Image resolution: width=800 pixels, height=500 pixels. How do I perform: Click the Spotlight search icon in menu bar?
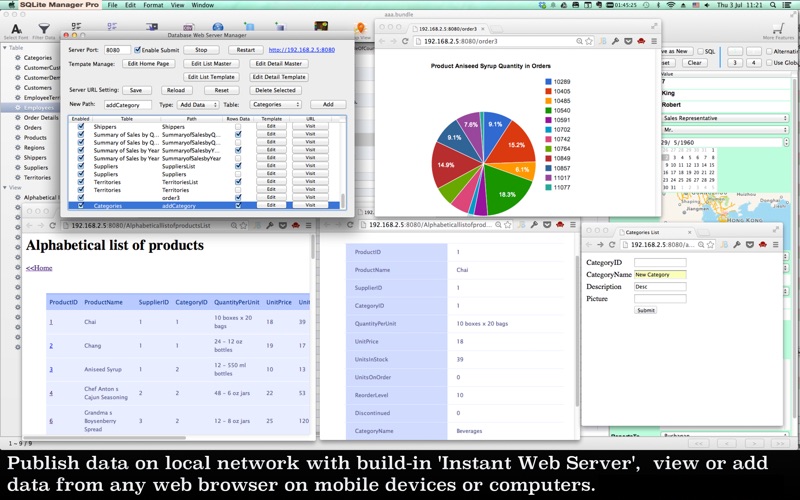tap(773, 5)
